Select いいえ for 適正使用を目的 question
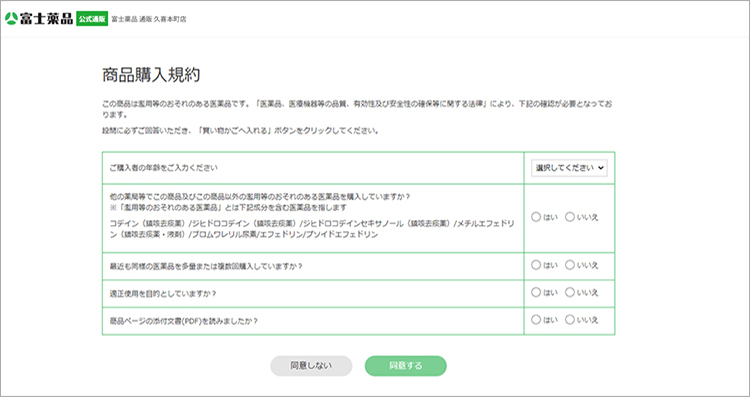This screenshot has height=397, width=750. point(570,292)
